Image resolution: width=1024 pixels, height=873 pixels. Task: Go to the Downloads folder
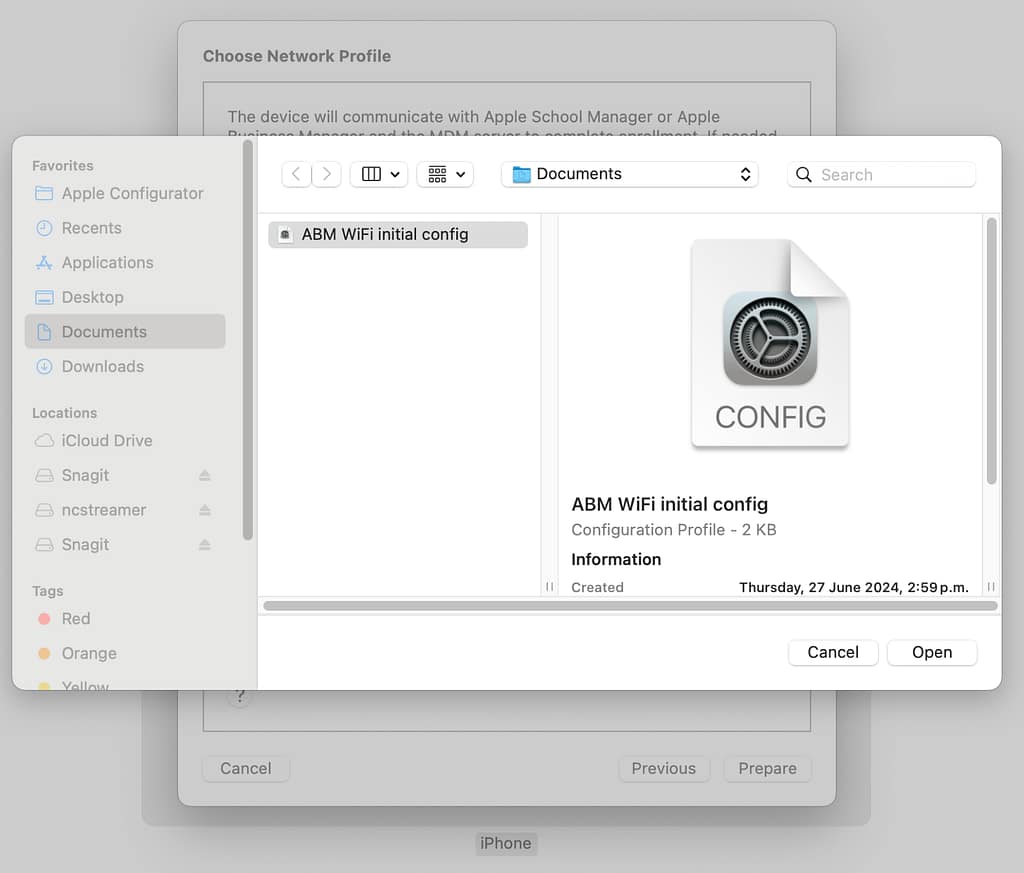tap(100, 367)
